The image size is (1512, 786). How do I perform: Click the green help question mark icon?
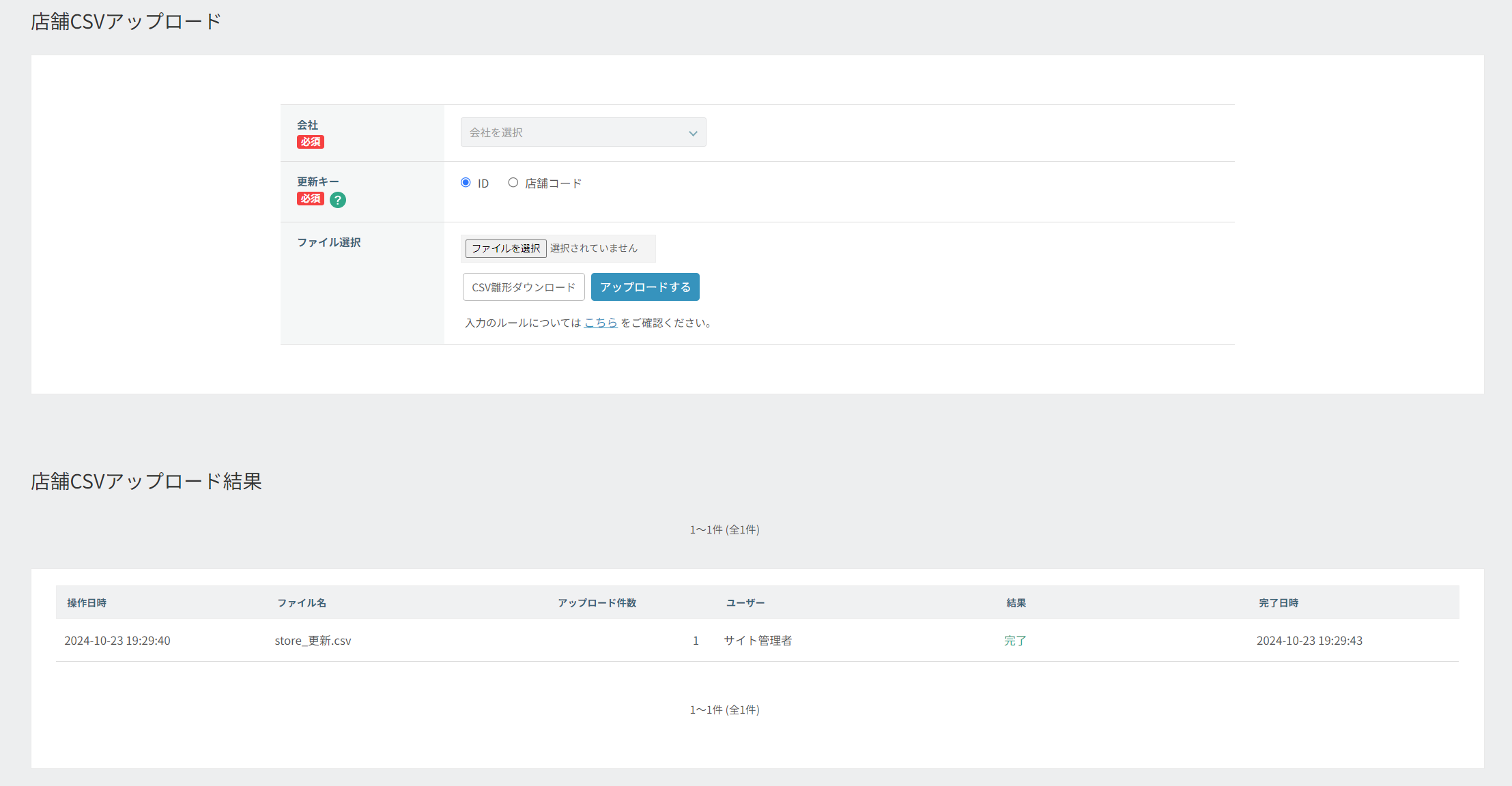pos(337,200)
